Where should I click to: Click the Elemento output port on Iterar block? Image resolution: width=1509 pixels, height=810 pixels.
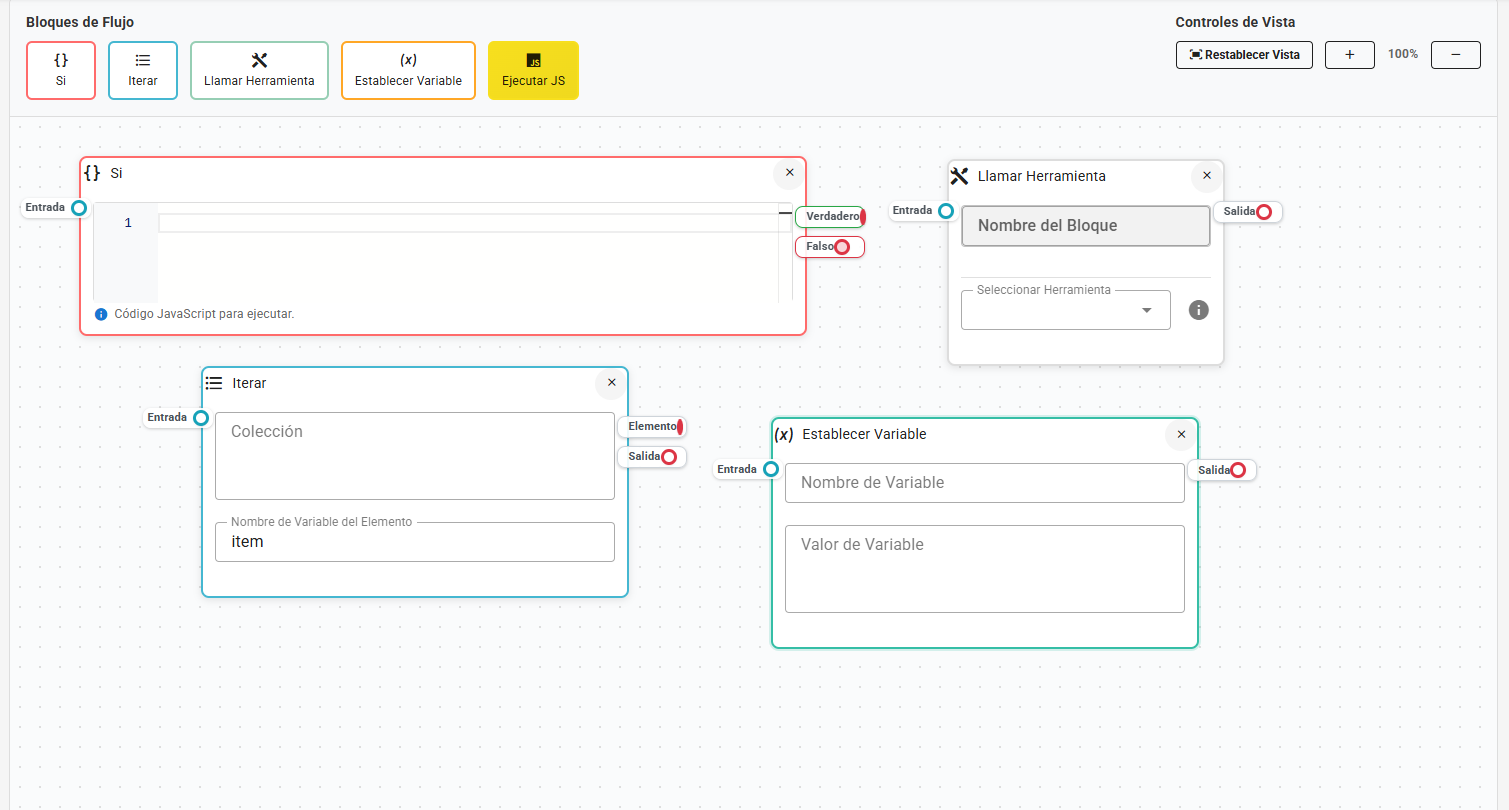[x=681, y=426]
